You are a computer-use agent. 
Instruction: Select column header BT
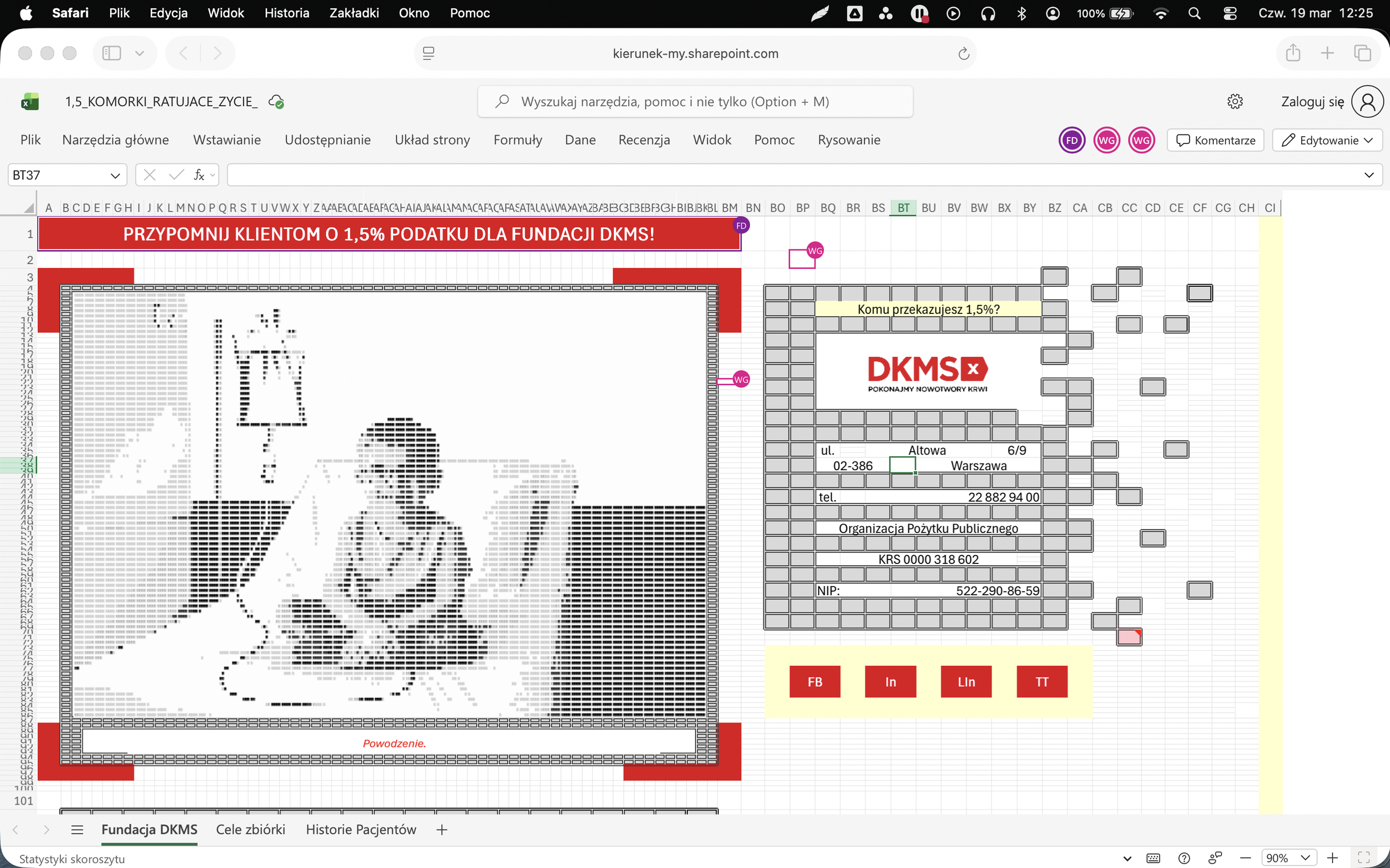904,207
